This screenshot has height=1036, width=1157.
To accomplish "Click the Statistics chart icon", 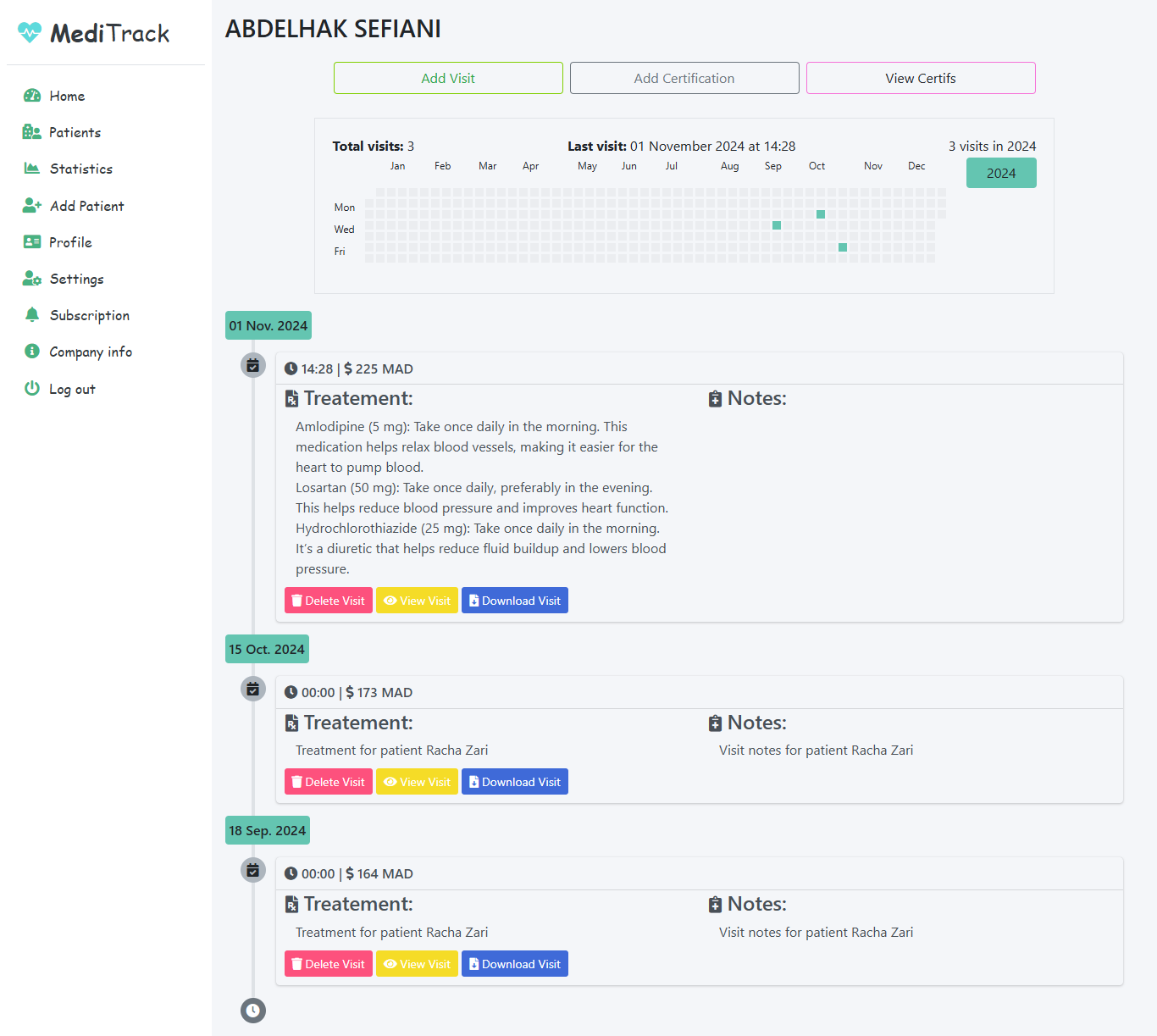I will pyautogui.click(x=32, y=169).
